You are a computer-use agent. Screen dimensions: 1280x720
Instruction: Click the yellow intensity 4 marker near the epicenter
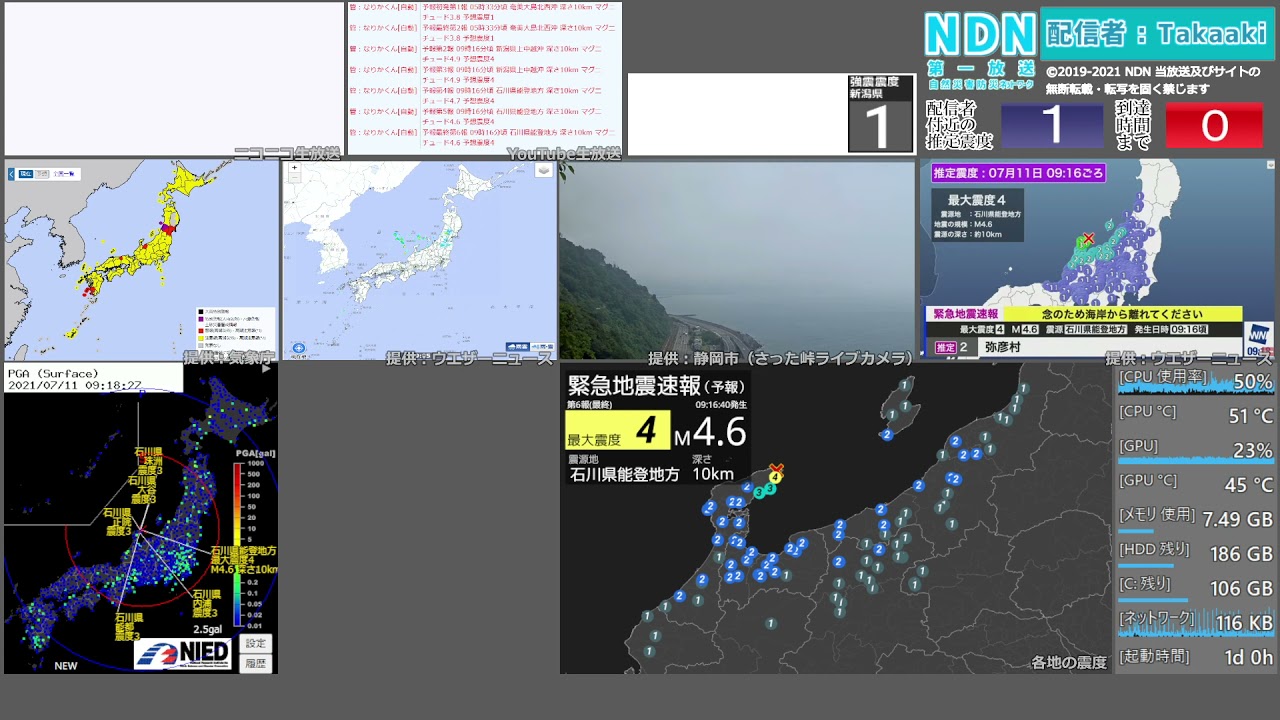pyautogui.click(x=775, y=477)
